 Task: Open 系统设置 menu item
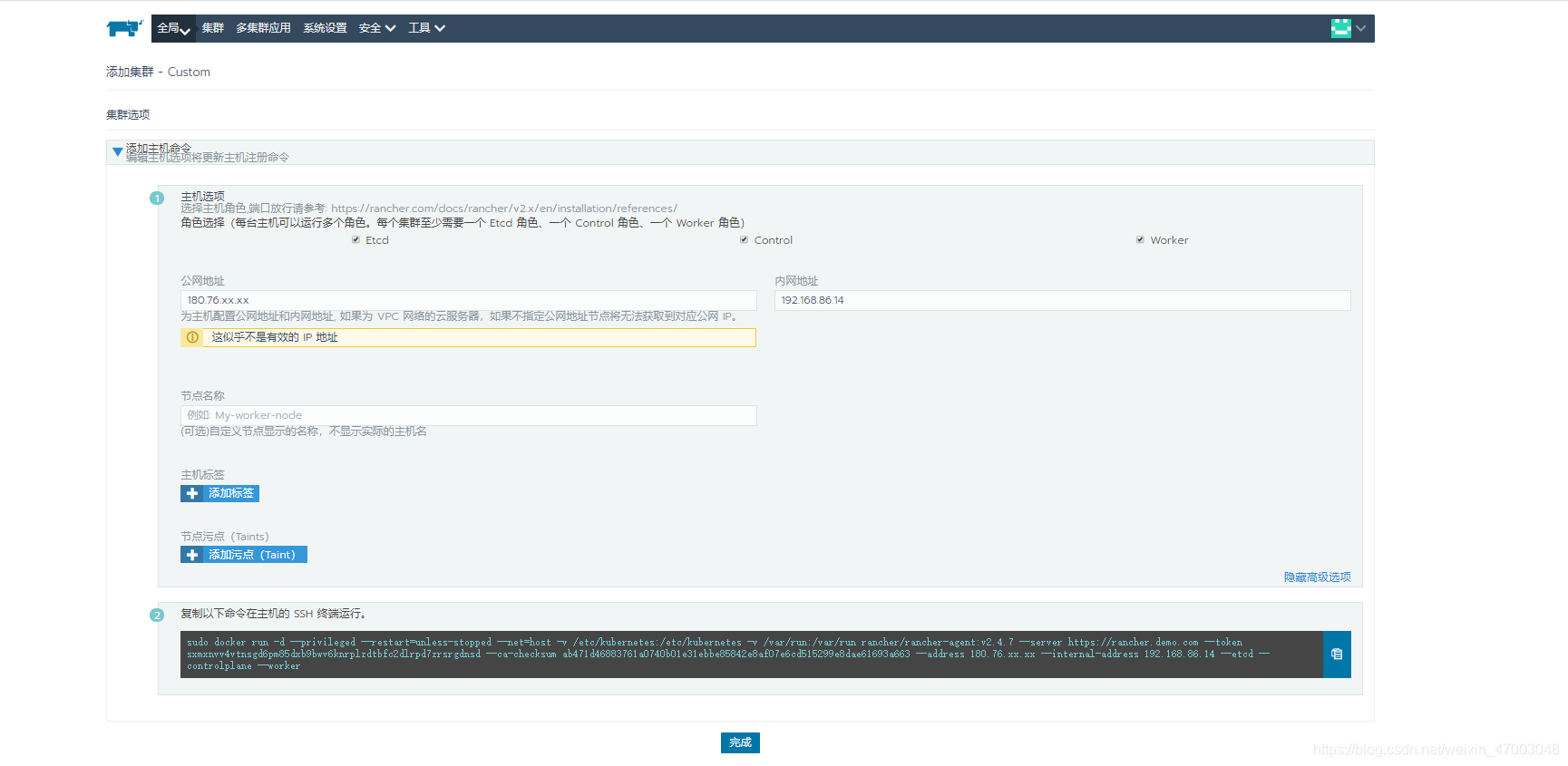pyautogui.click(x=325, y=28)
